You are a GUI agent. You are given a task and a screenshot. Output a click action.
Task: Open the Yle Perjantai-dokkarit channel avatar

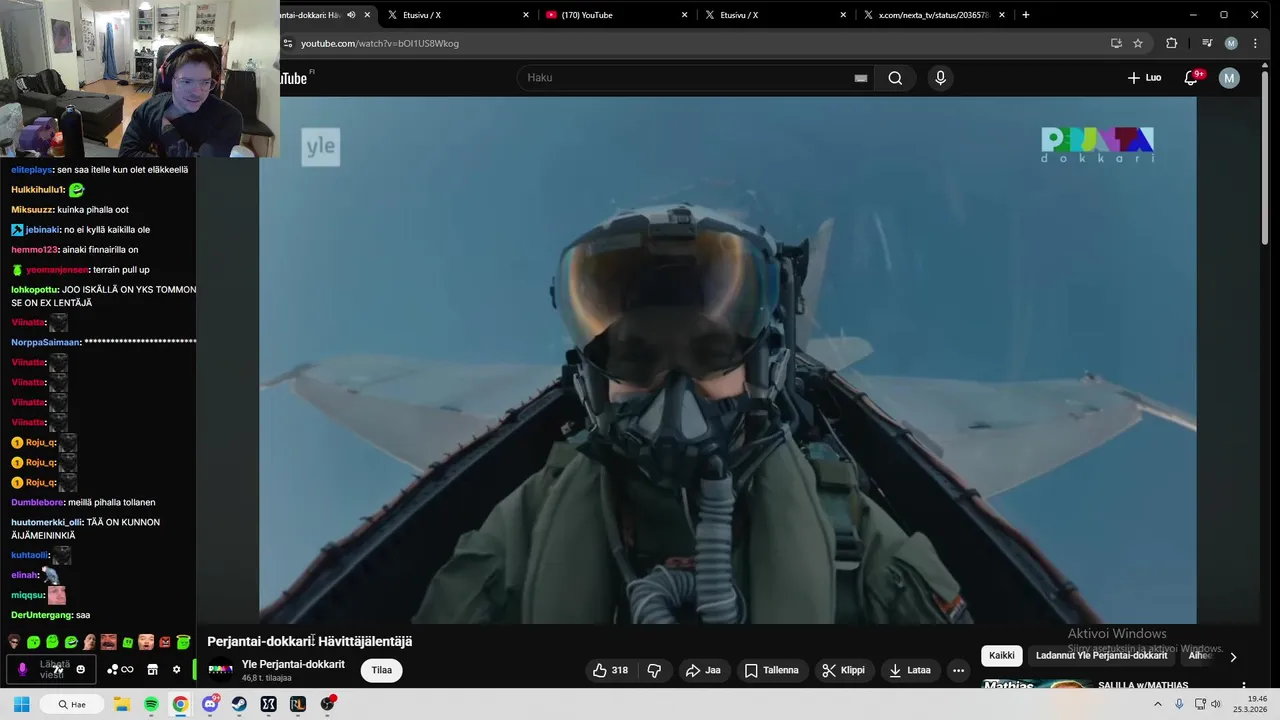tap(220, 670)
